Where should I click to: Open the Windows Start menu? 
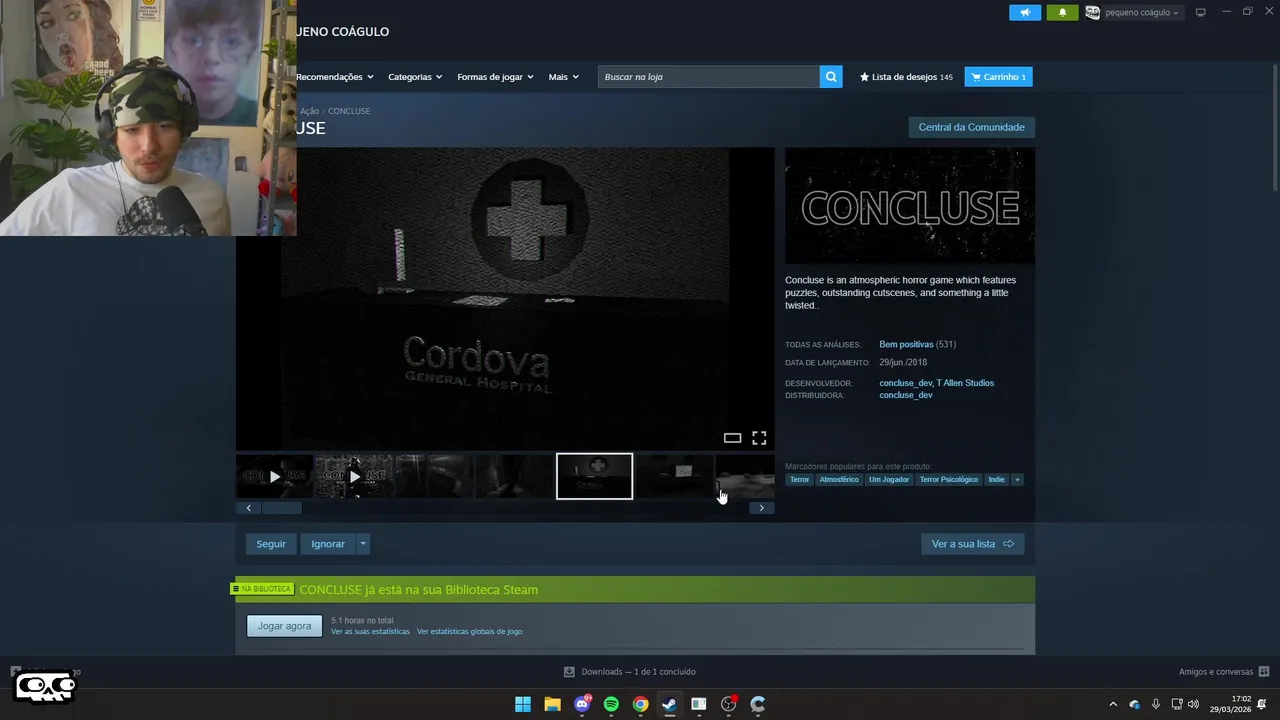click(523, 705)
